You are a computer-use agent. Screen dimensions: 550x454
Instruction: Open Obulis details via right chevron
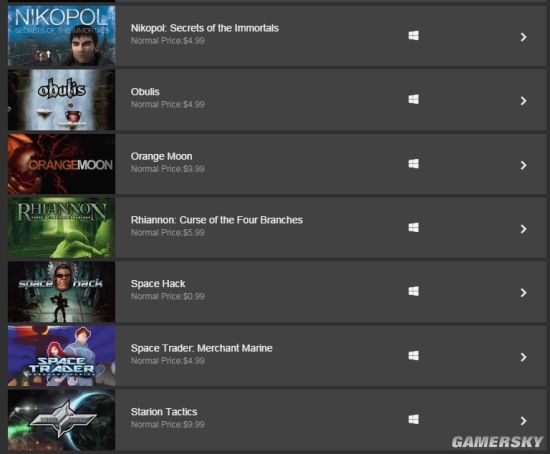click(x=523, y=101)
